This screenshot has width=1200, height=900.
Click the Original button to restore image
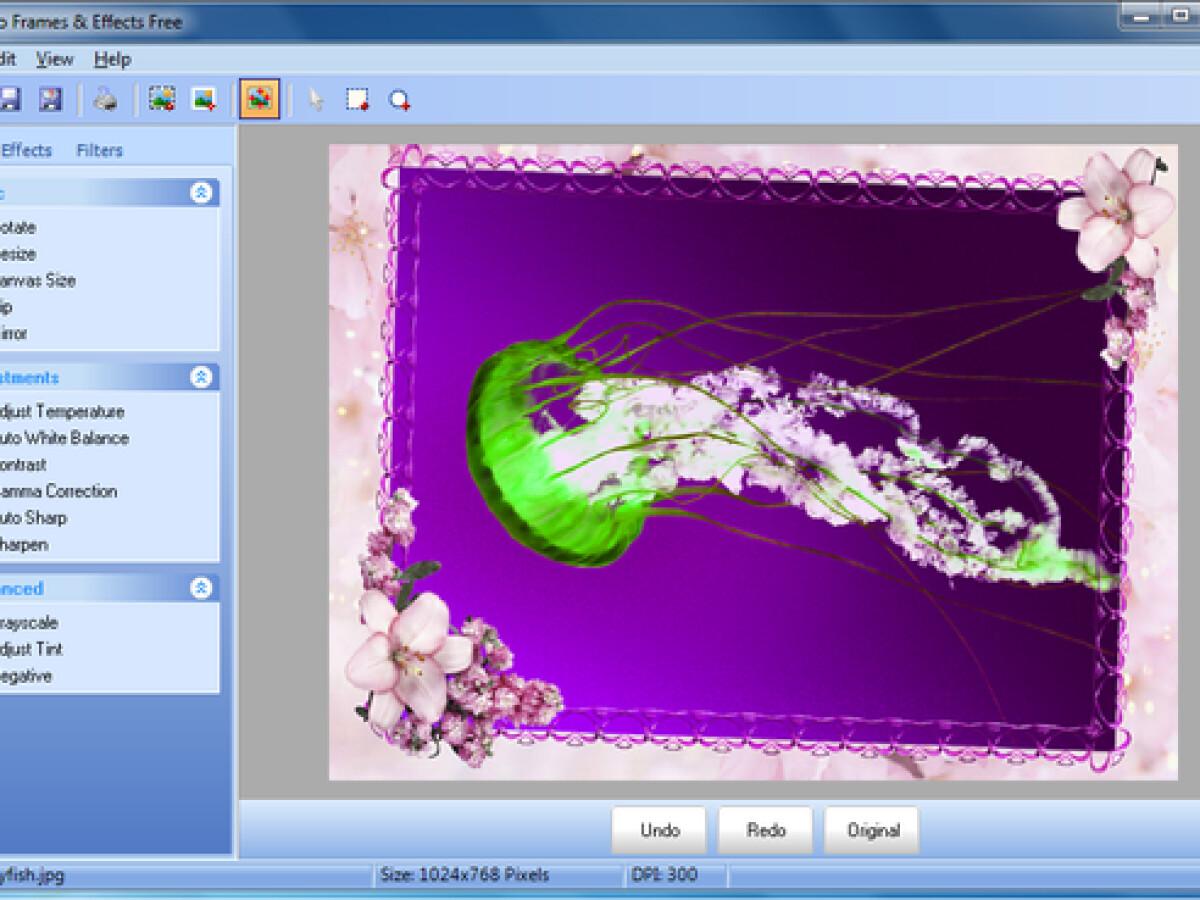872,830
